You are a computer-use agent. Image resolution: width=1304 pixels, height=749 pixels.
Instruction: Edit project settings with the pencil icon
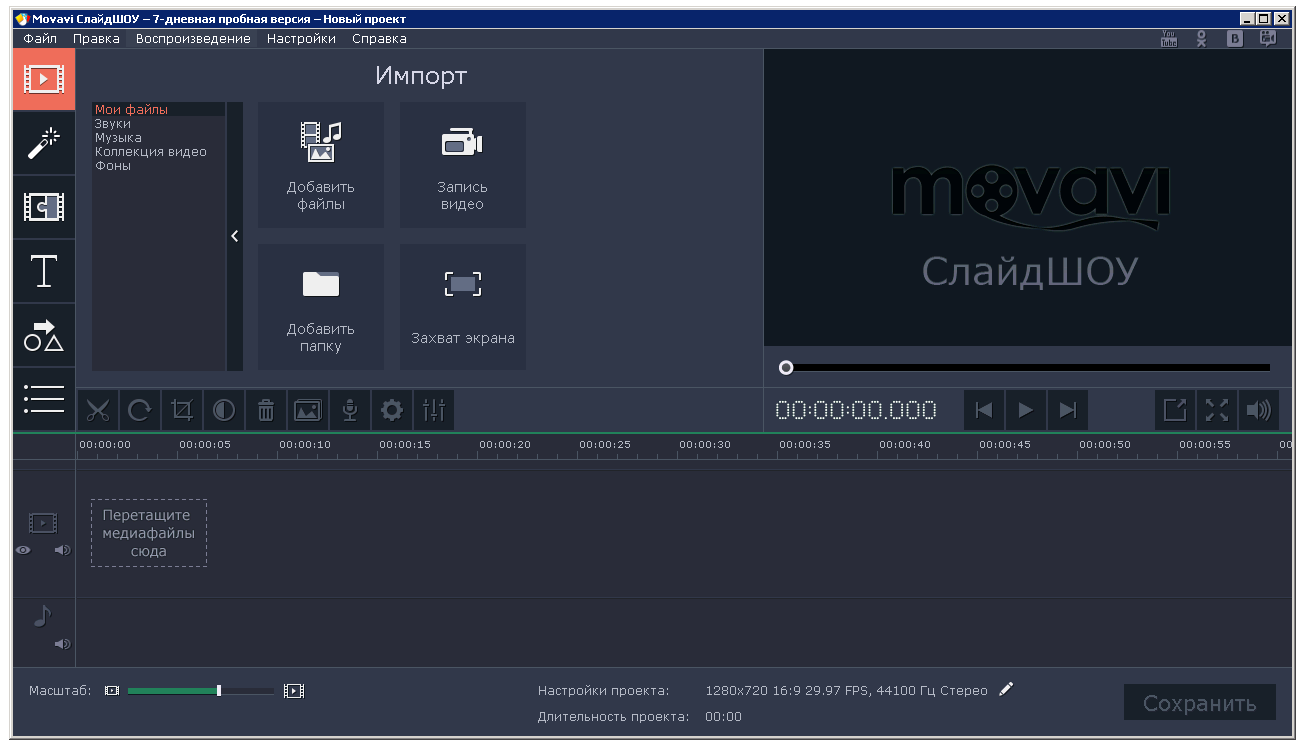tap(1006, 689)
